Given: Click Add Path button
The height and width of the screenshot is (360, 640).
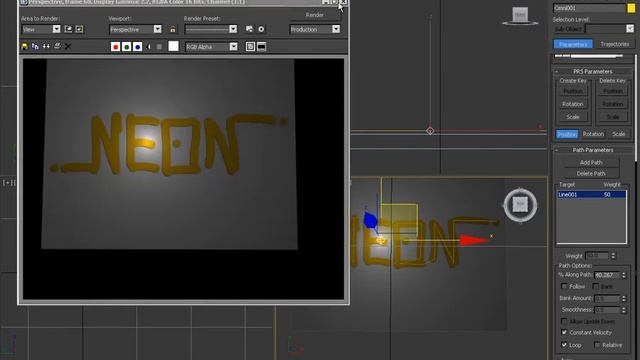Looking at the screenshot, I should click(x=591, y=162).
